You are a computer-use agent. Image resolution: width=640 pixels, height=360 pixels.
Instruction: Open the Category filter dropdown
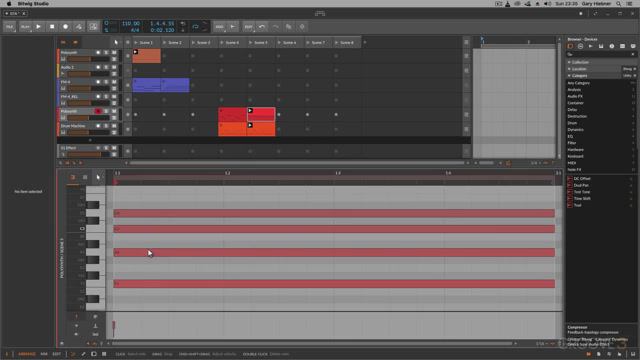coord(629,76)
